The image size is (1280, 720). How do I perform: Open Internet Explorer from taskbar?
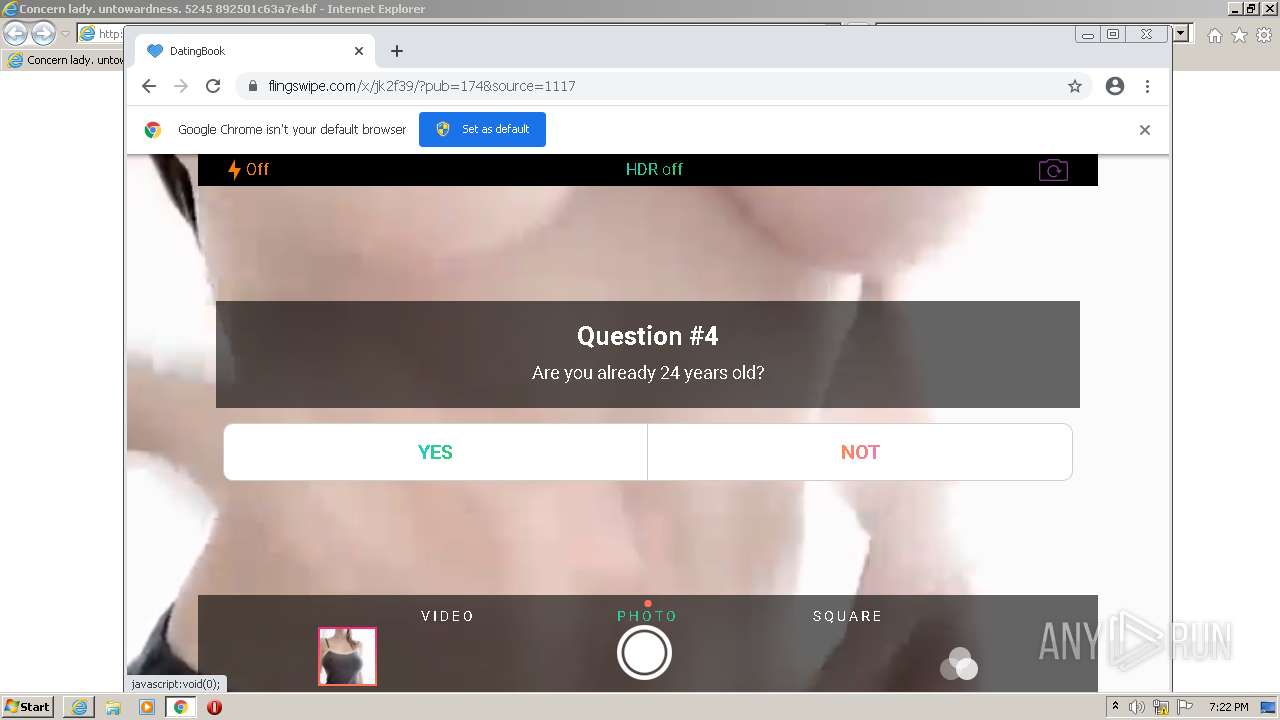(x=79, y=707)
